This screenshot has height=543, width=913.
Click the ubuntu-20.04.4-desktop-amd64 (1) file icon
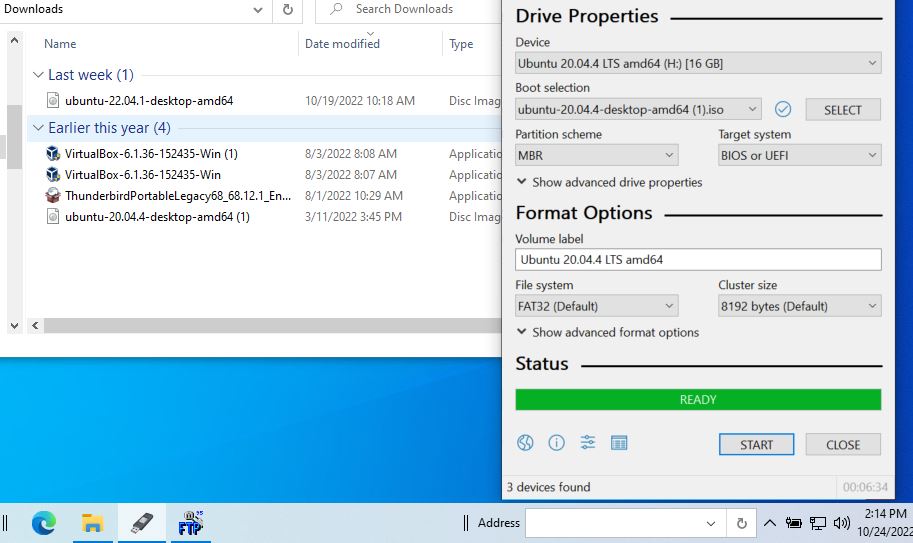pyautogui.click(x=52, y=217)
